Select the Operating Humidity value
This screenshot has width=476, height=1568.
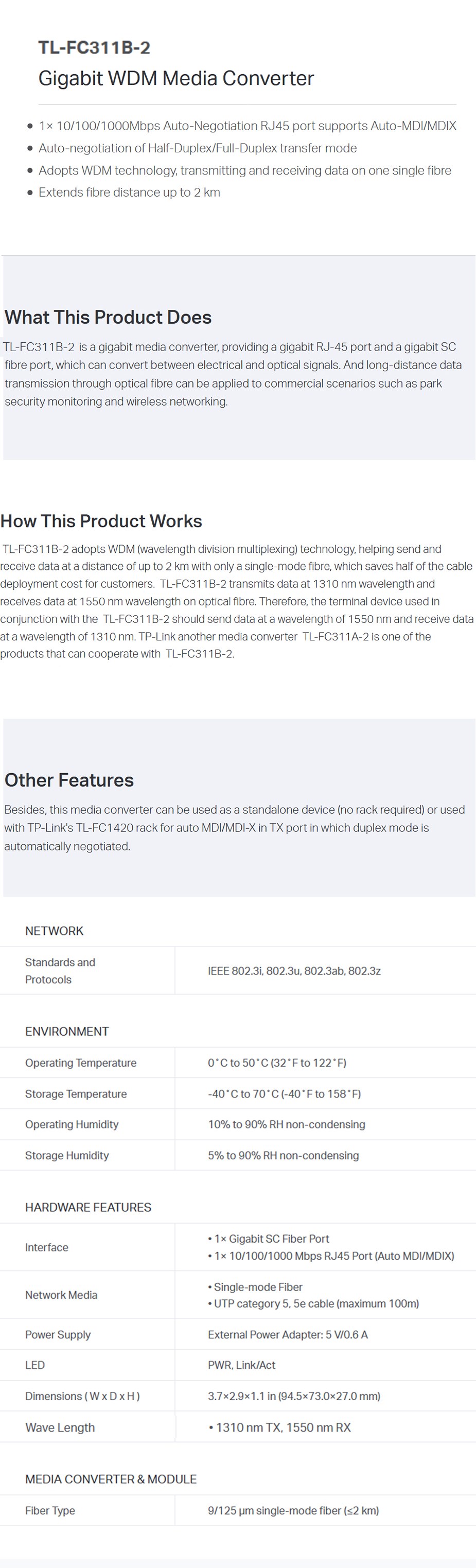[x=287, y=1124]
